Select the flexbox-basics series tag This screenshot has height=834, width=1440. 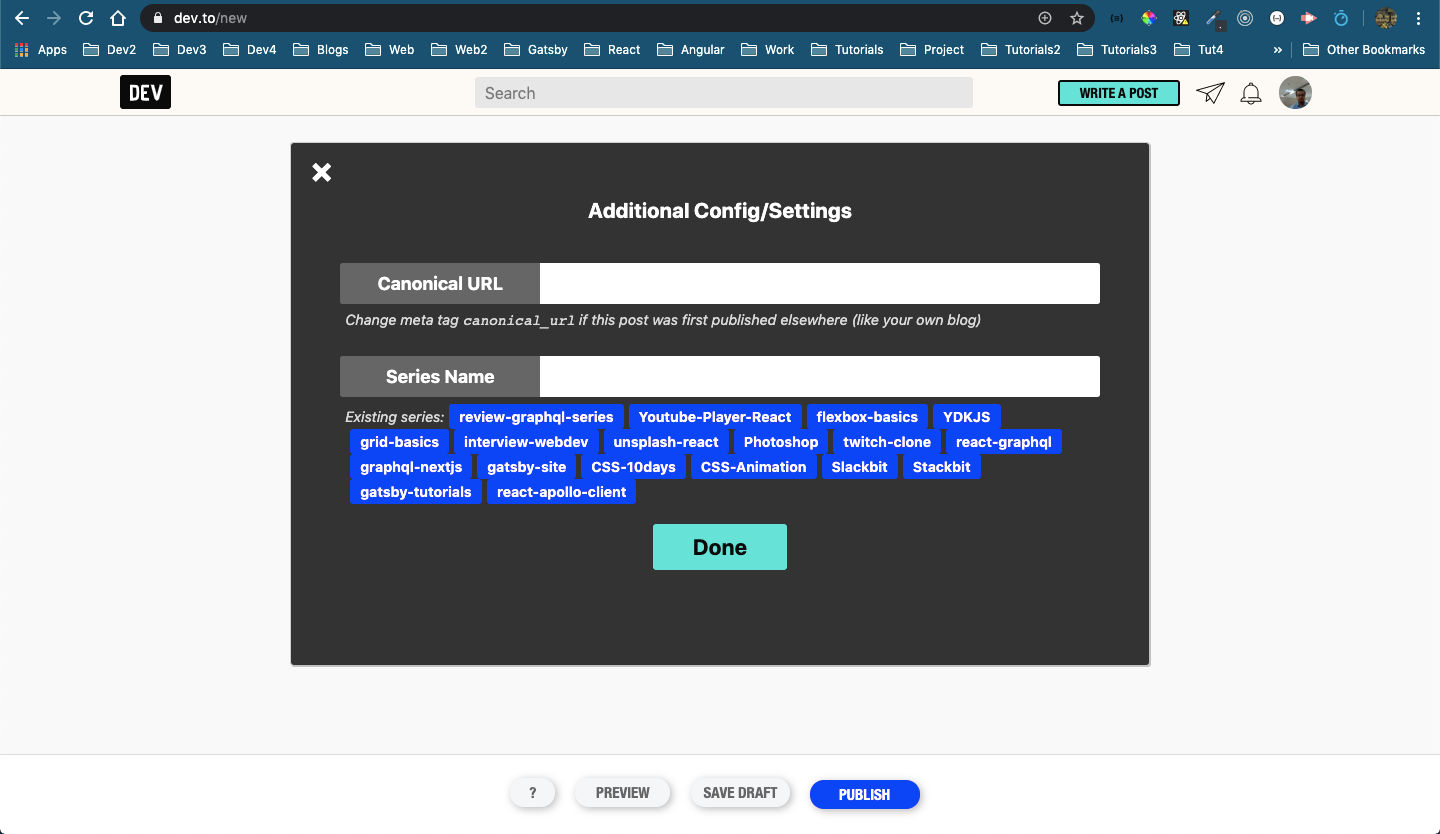(x=867, y=417)
